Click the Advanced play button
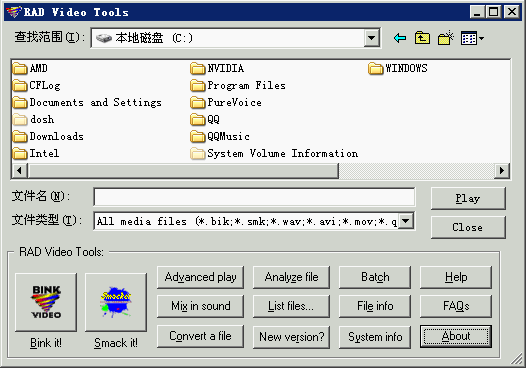 point(200,277)
